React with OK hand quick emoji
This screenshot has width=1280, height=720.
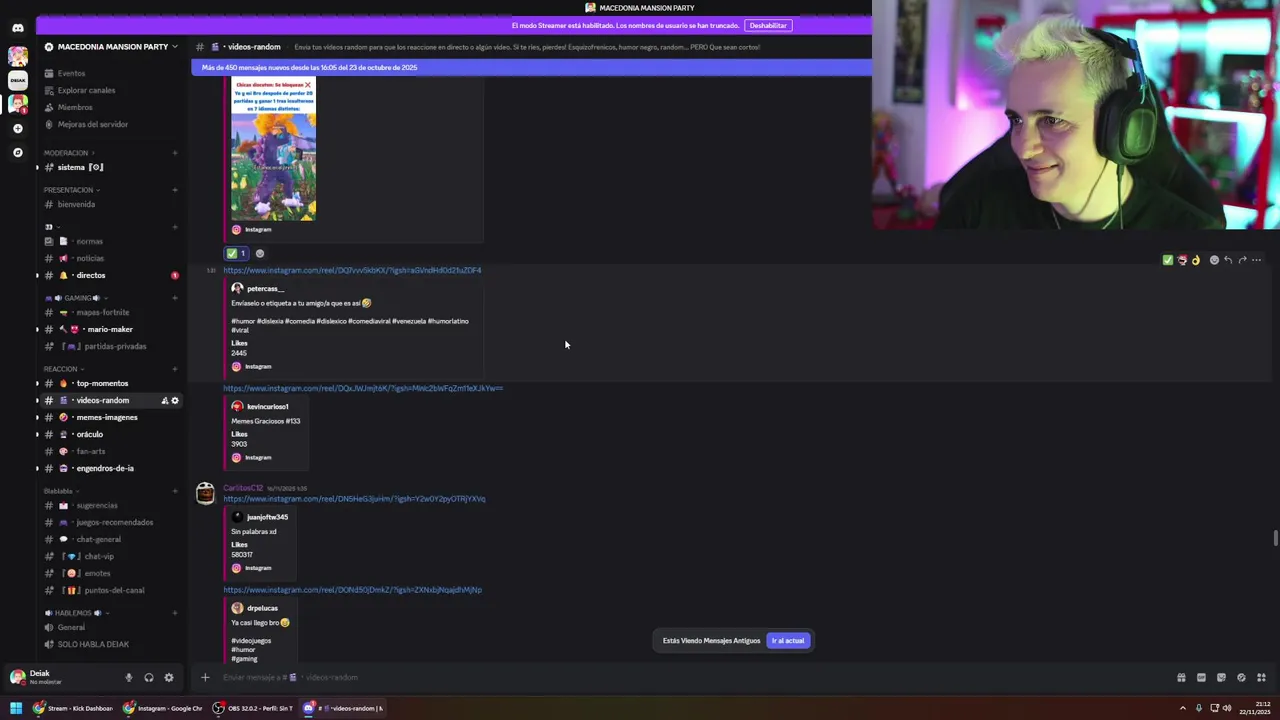(x=1195, y=260)
